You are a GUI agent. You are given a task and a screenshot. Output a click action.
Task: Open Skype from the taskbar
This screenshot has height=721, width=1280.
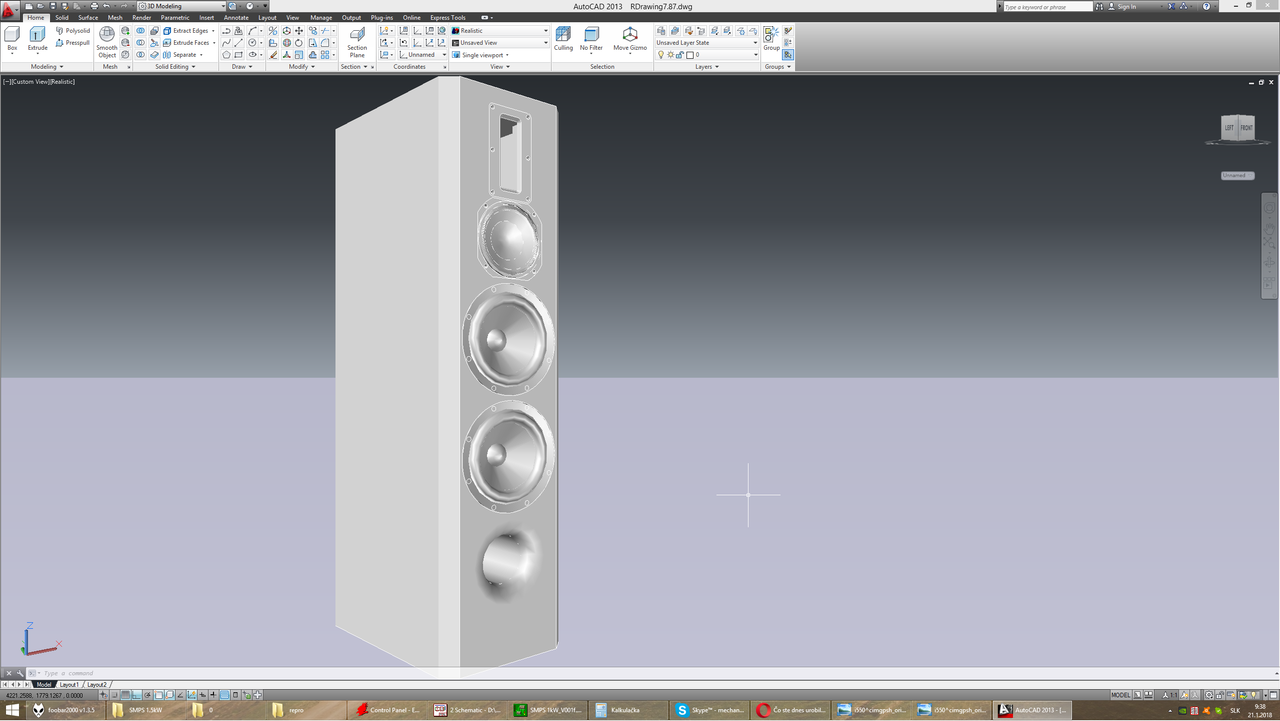pyautogui.click(x=710, y=710)
